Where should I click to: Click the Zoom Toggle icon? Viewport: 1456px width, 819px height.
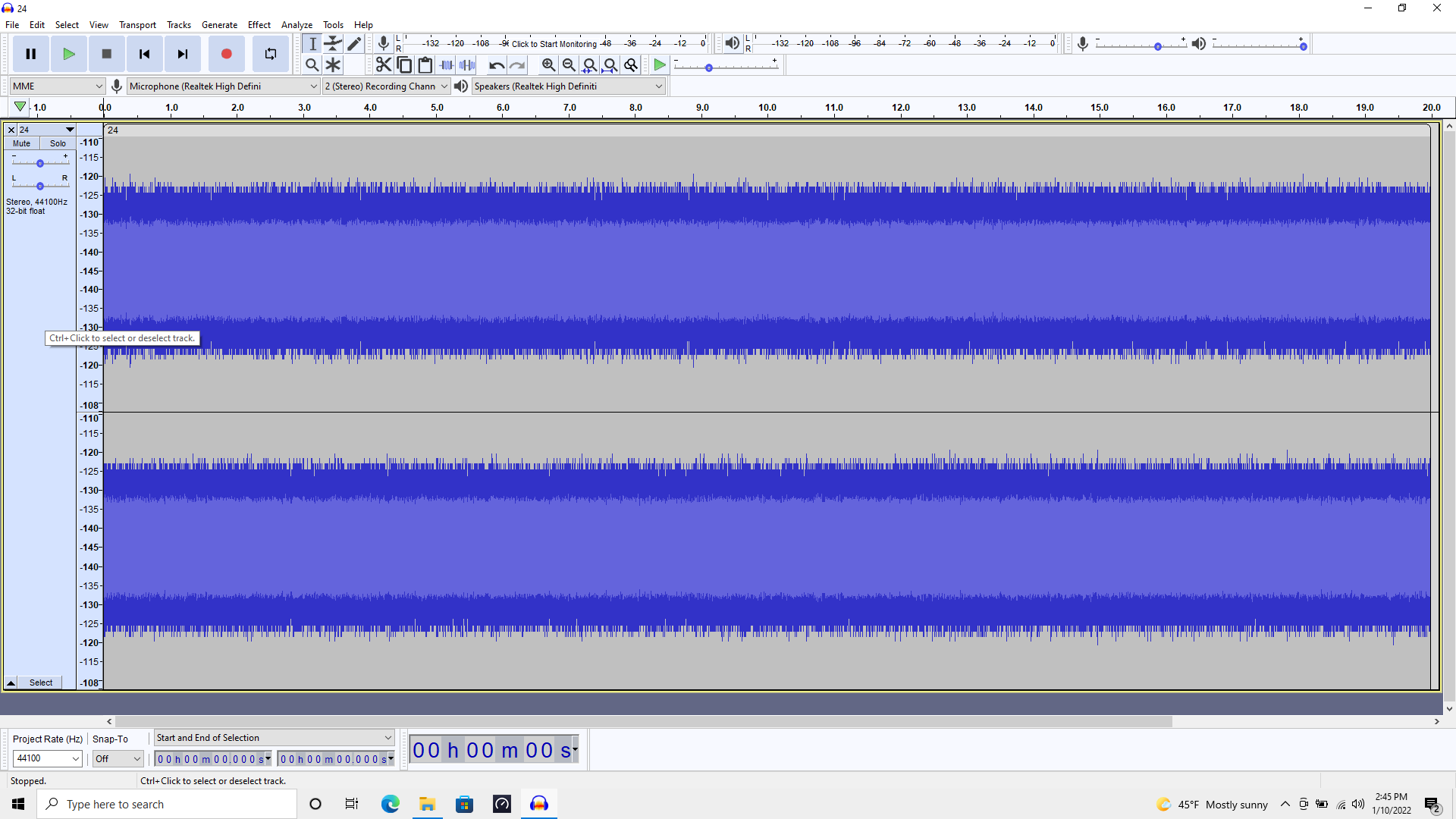coord(630,64)
